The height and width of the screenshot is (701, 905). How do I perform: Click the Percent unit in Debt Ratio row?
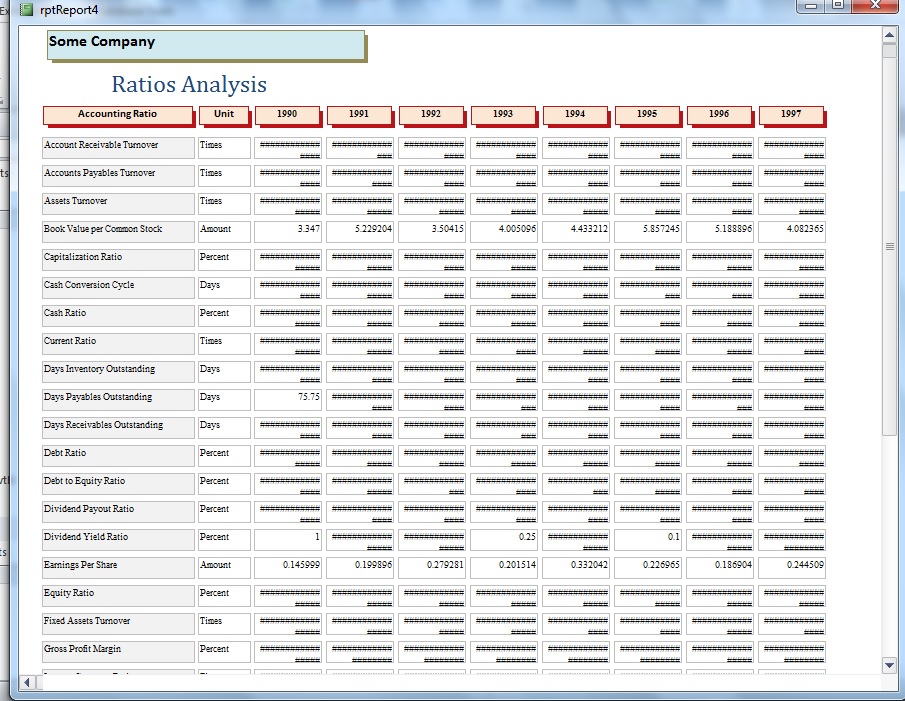(x=225, y=455)
